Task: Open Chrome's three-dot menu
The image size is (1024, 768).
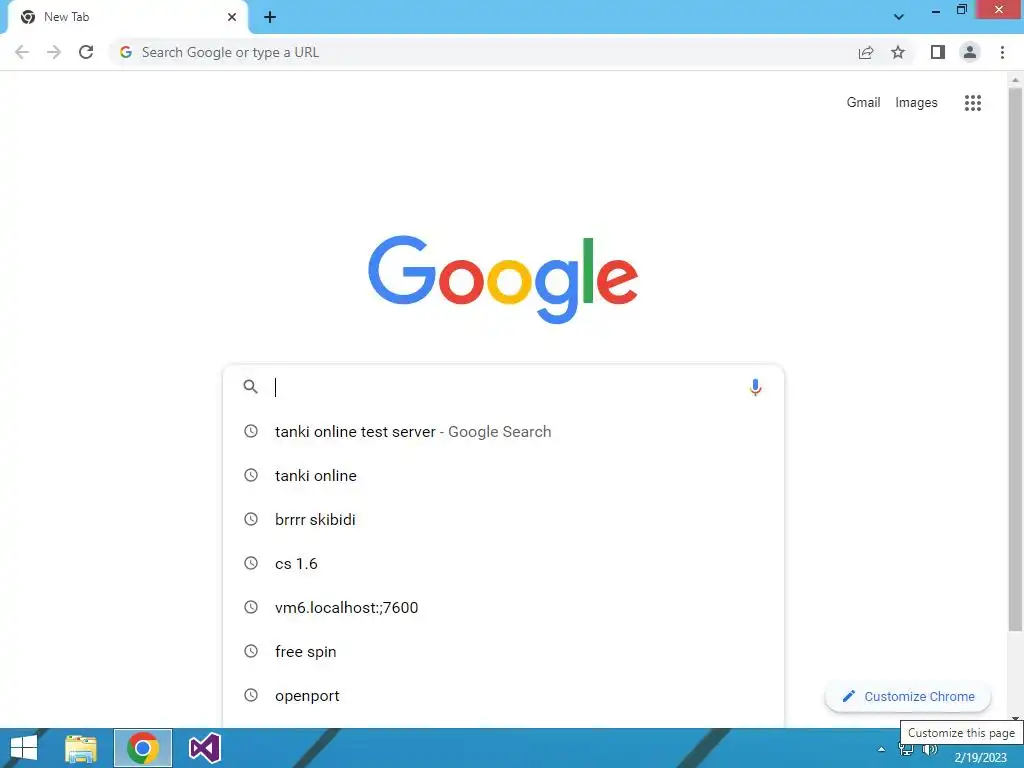Action: click(1002, 52)
